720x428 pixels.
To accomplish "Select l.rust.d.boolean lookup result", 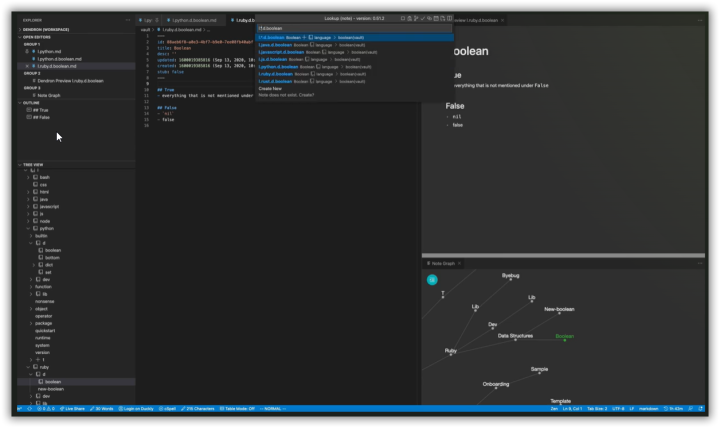I will [x=354, y=81].
